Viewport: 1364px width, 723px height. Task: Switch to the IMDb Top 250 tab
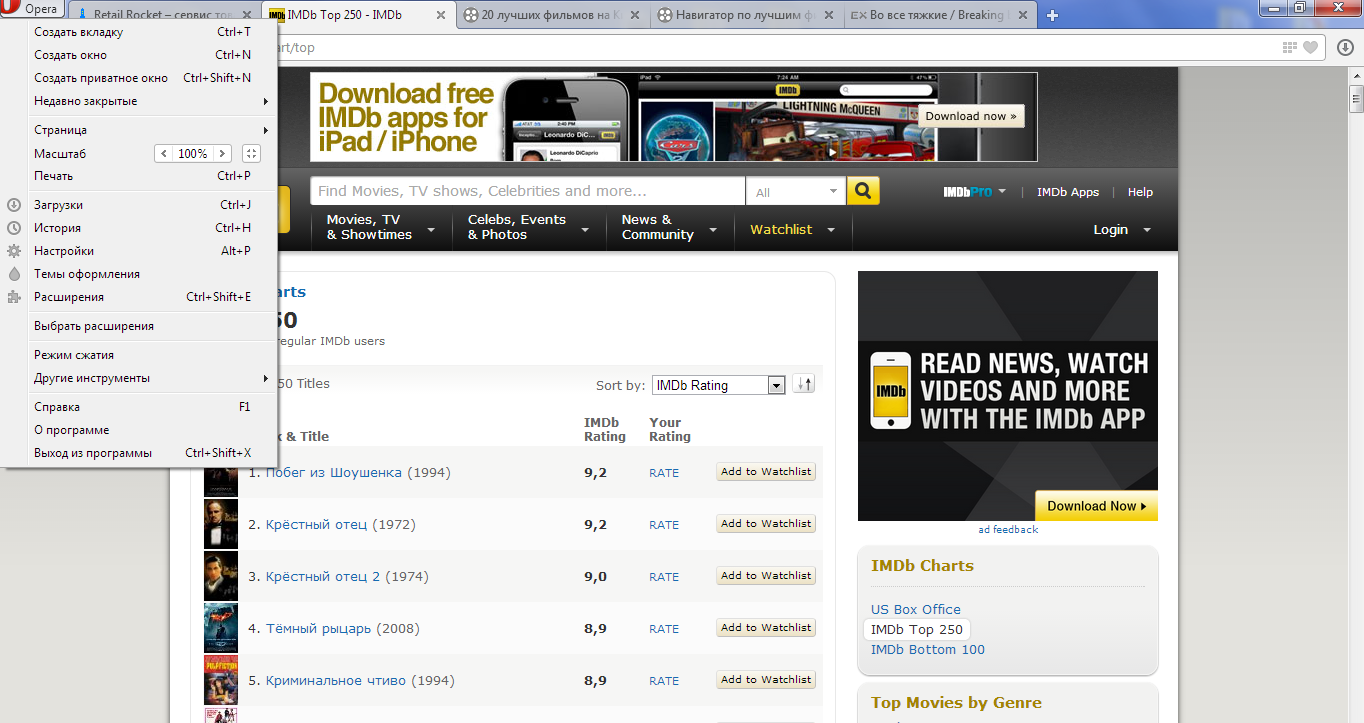357,15
